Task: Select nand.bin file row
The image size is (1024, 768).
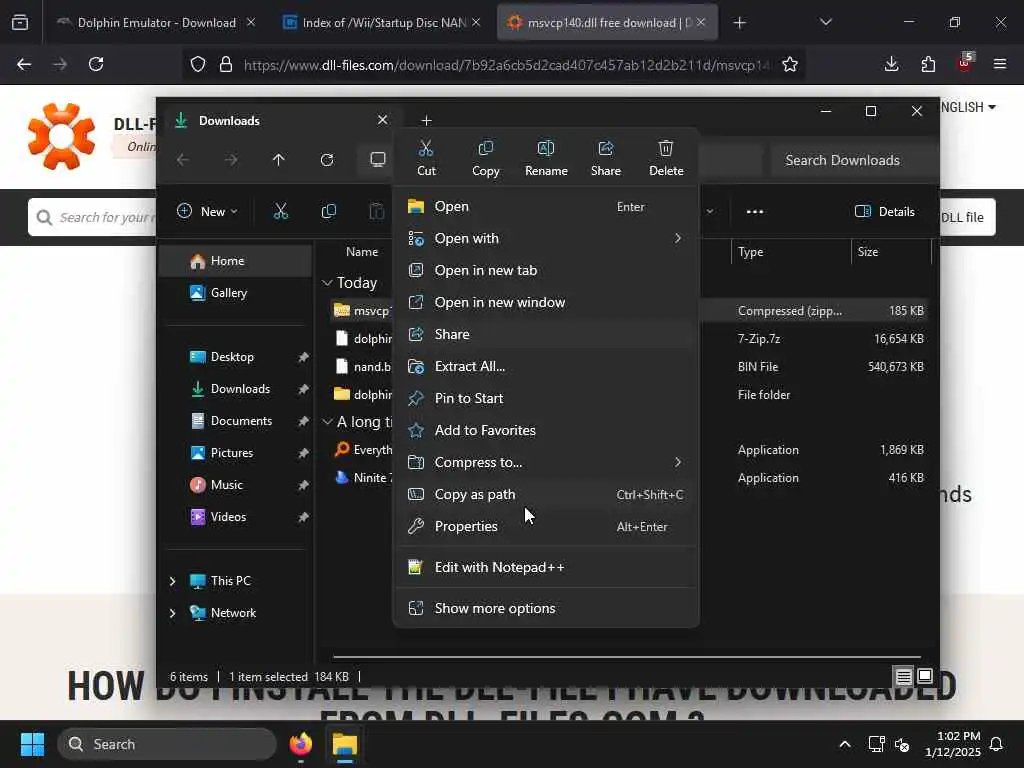Action: tap(630, 366)
